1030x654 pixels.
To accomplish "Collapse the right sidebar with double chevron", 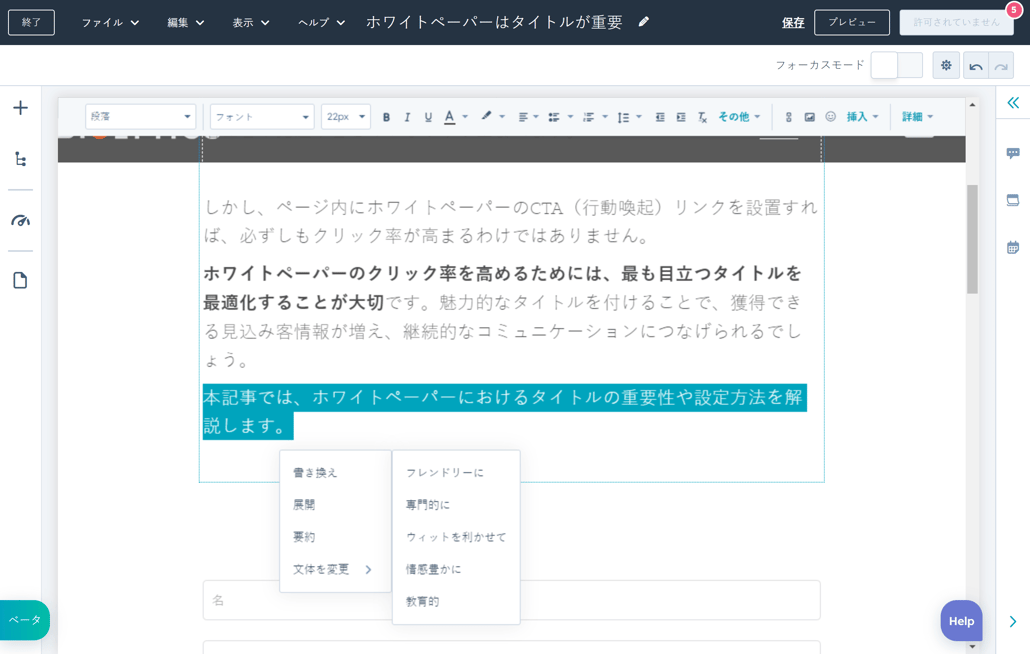I will [x=1013, y=102].
